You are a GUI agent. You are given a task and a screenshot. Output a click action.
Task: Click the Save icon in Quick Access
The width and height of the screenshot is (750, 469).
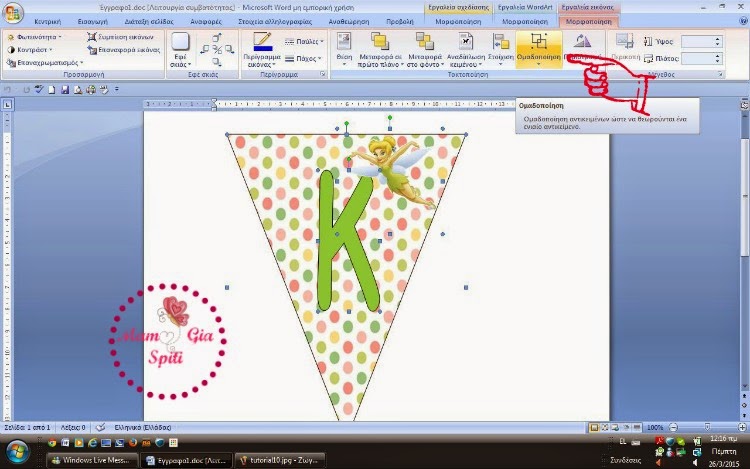(65, 89)
